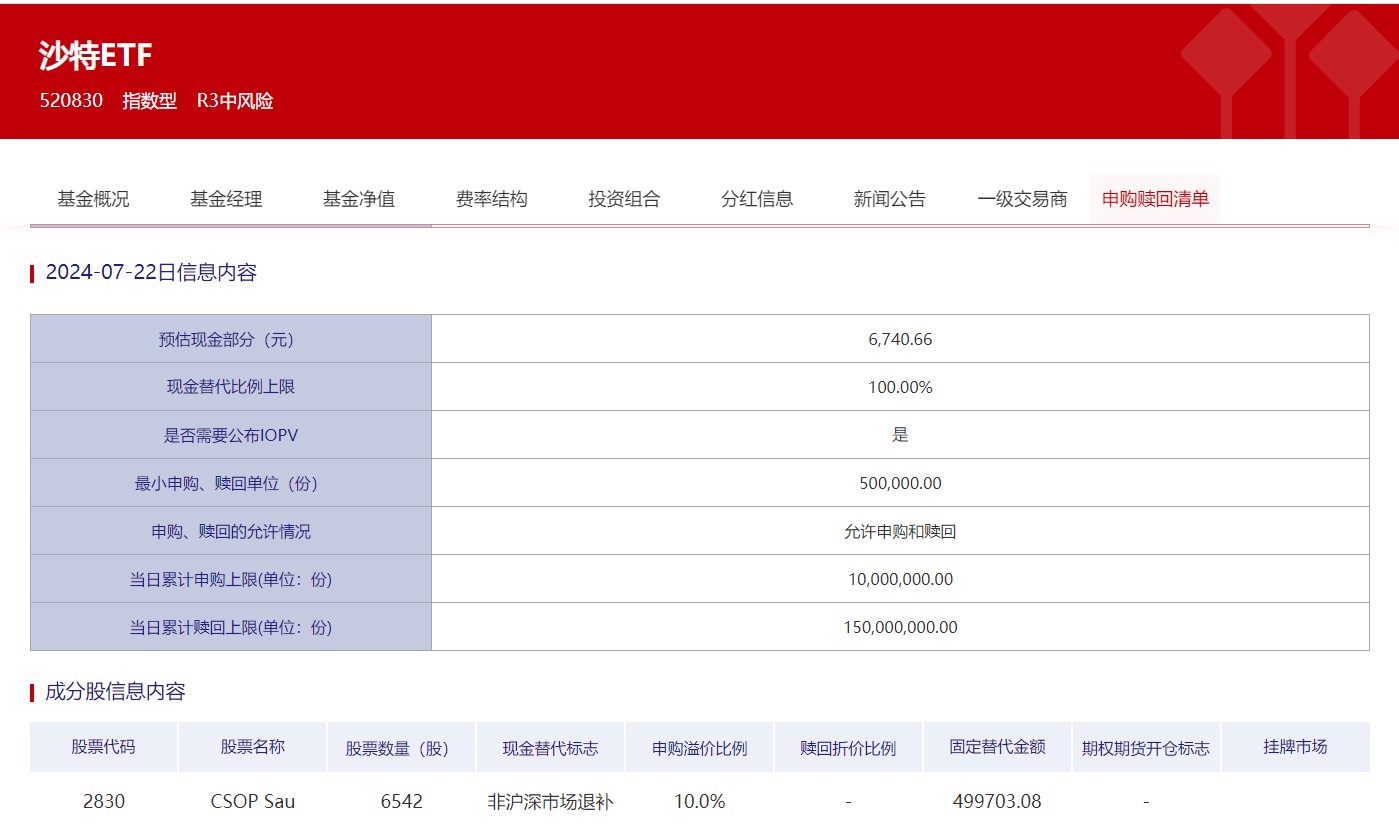Click the 股票代码 column header

click(103, 747)
